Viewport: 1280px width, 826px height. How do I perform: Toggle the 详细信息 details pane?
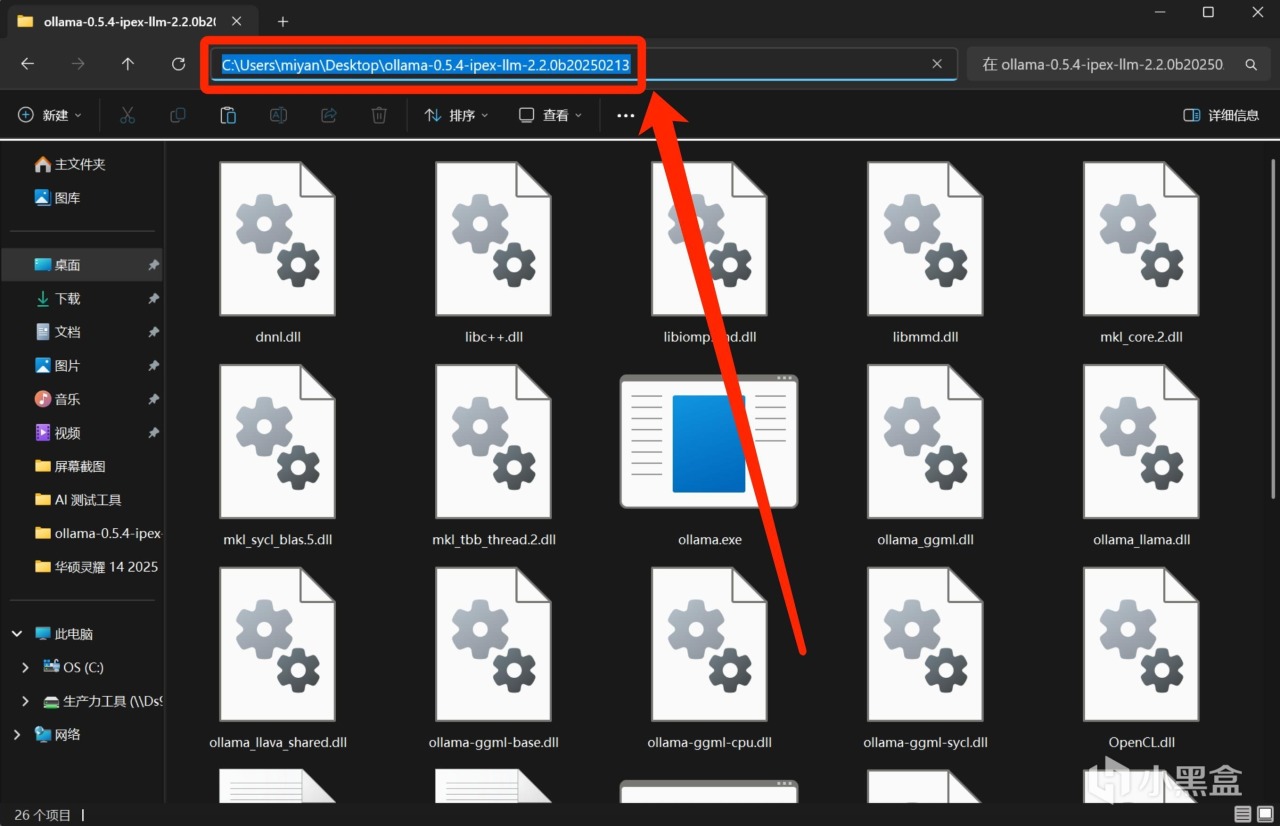(x=1221, y=115)
